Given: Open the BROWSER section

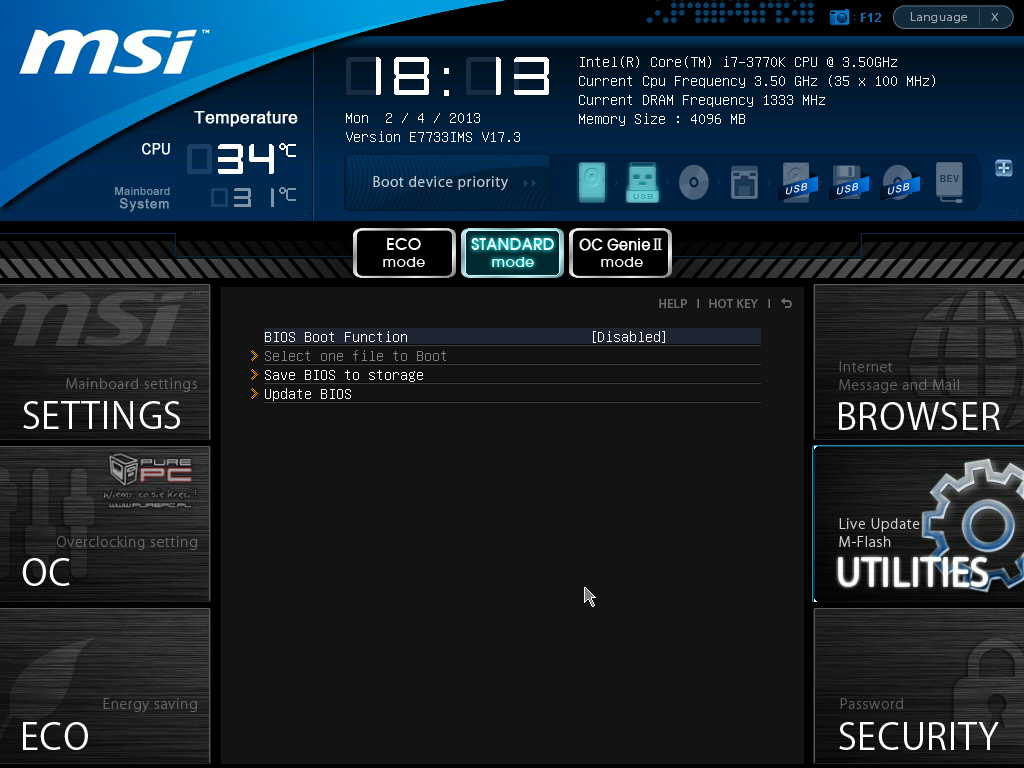Looking at the screenshot, I should [919, 362].
